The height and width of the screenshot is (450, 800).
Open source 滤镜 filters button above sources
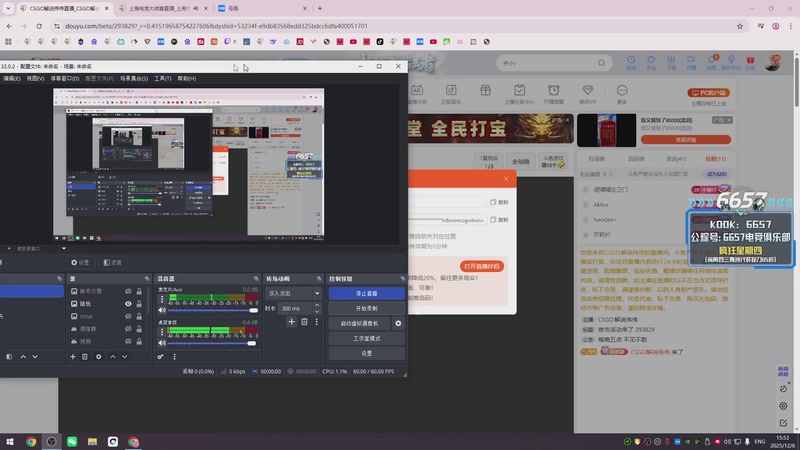coord(113,262)
